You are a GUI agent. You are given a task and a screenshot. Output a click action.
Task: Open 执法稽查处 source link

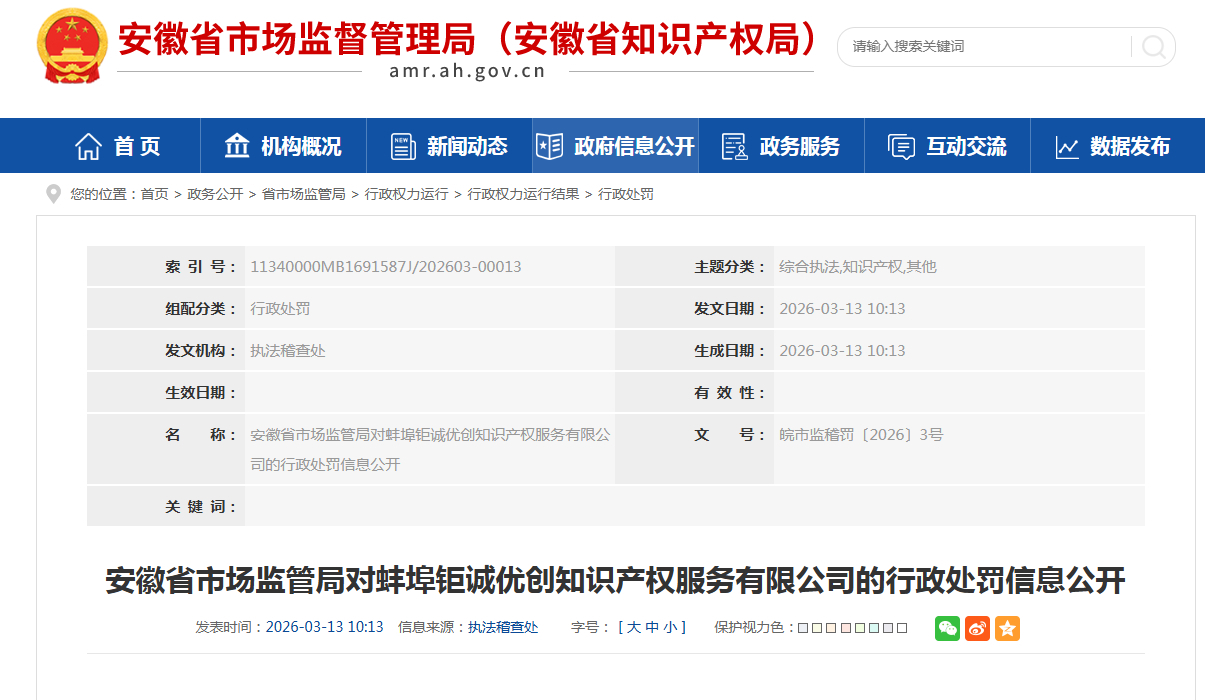pos(503,627)
